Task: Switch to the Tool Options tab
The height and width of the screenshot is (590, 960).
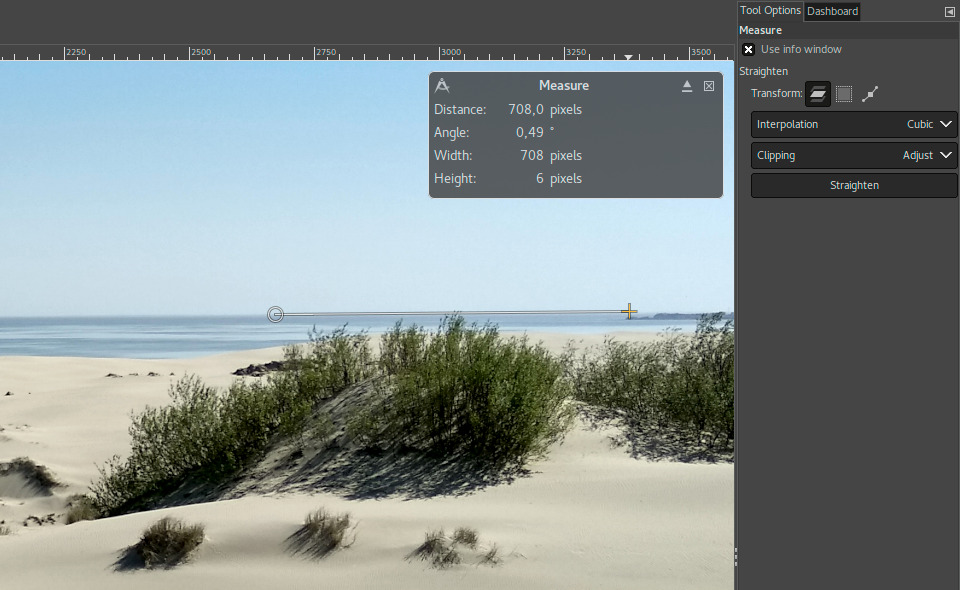Action: [770, 11]
